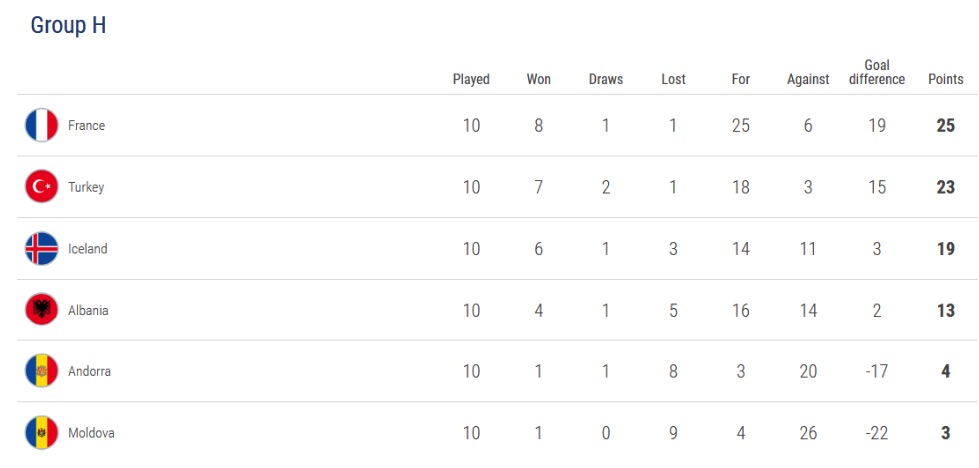Open the Turkey team link
979x468 pixels.
86,187
